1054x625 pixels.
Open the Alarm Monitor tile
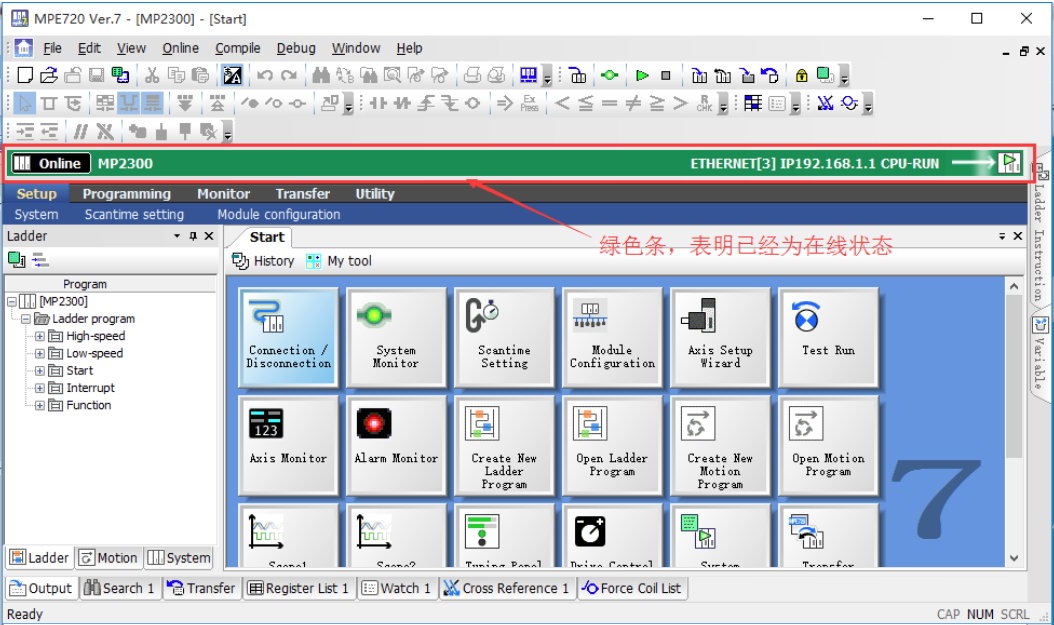click(x=396, y=445)
